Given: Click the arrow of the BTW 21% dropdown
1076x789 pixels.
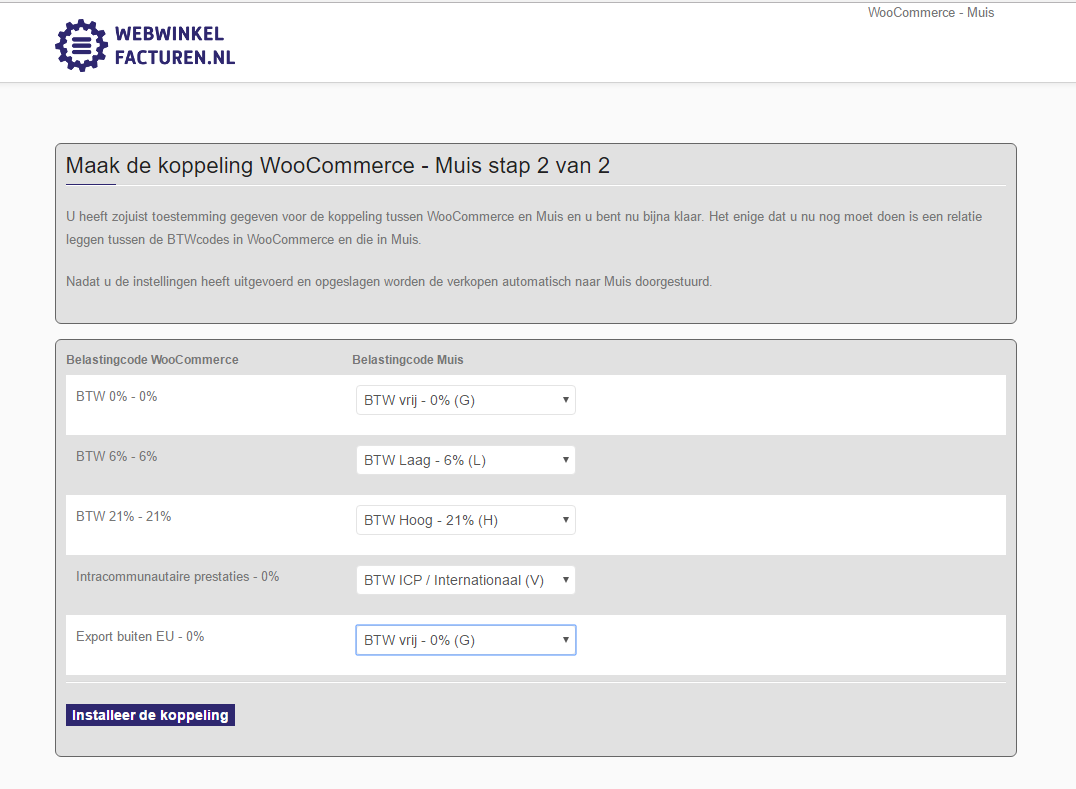Looking at the screenshot, I should pyautogui.click(x=565, y=520).
